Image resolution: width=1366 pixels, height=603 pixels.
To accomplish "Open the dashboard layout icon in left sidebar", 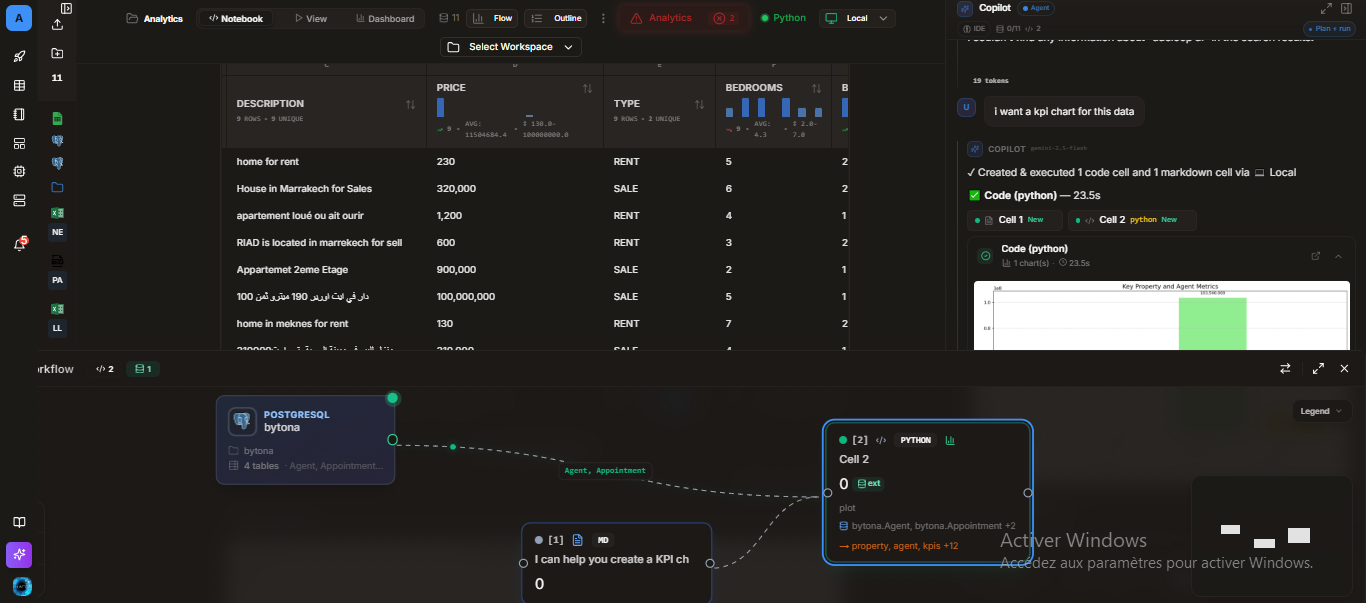I will click(x=19, y=143).
